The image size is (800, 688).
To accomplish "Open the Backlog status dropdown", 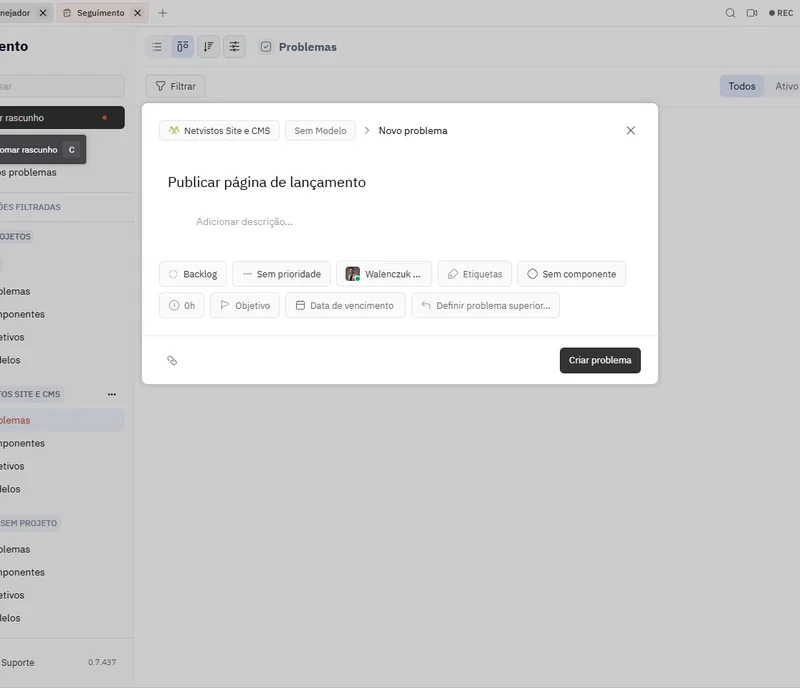I will tap(193, 274).
